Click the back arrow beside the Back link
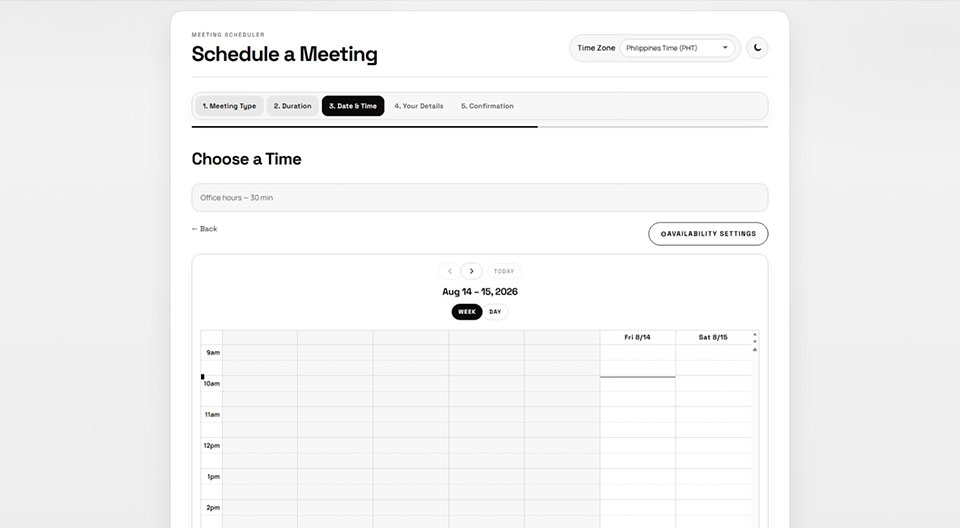Screen dimensions: 960x528 [x=195, y=229]
